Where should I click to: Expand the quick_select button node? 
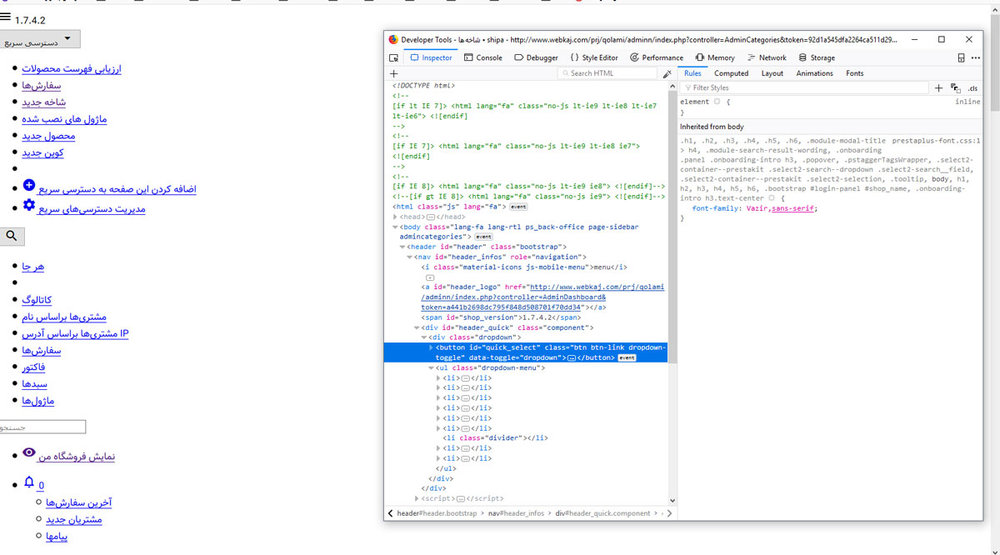click(431, 348)
